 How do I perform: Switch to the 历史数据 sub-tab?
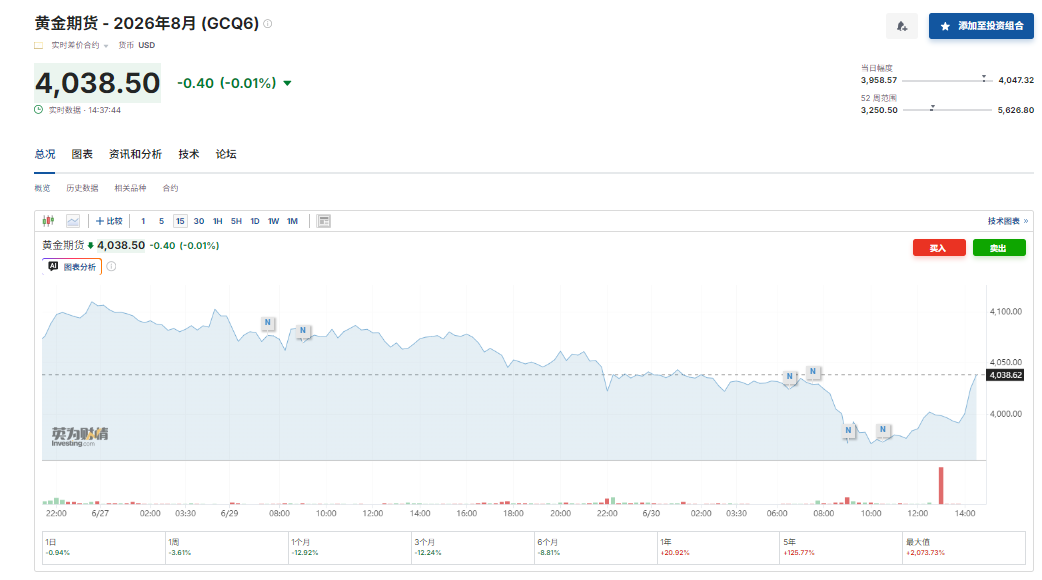point(82,188)
